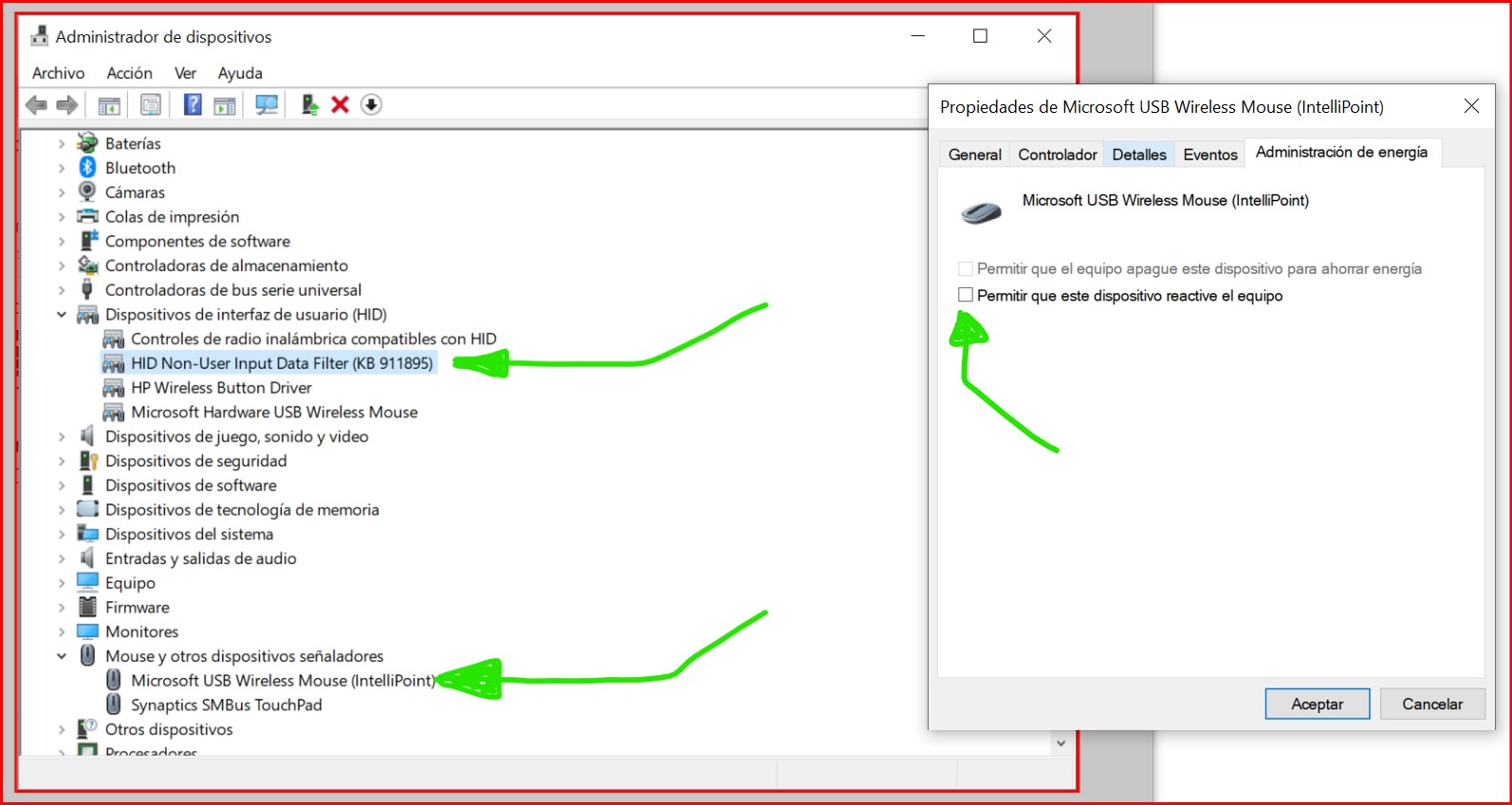Open the Archivo menu
1512x805 pixels.
point(58,73)
